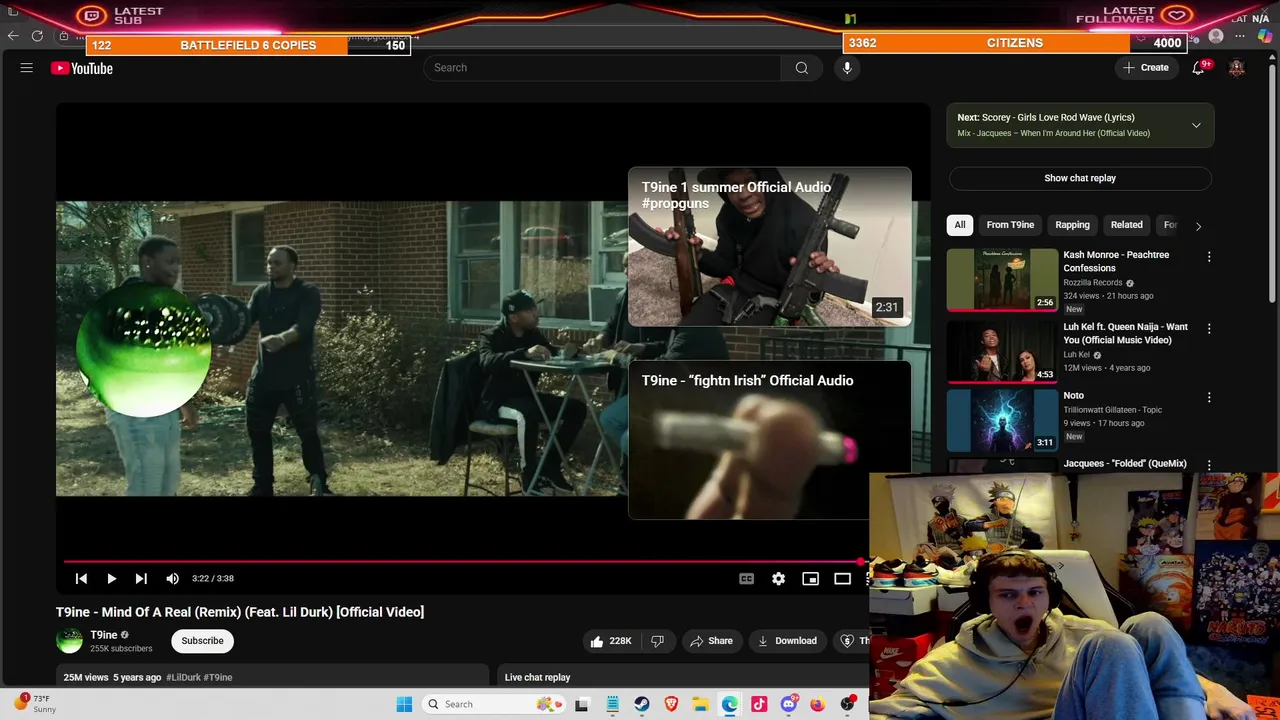Open the T9ine channel name link

point(104,635)
